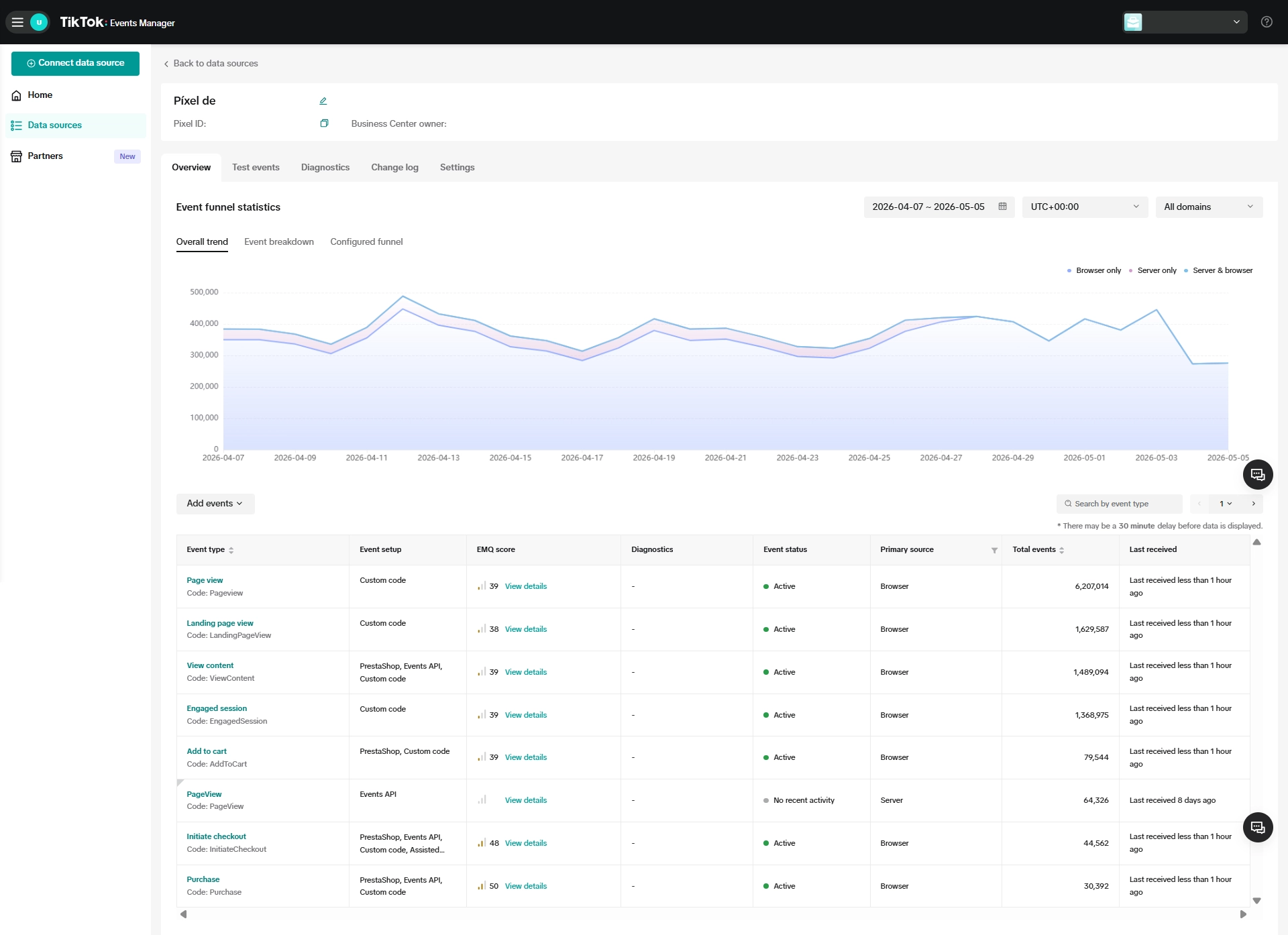
Task: Select the Overall trend sub-tab
Action: coord(202,242)
